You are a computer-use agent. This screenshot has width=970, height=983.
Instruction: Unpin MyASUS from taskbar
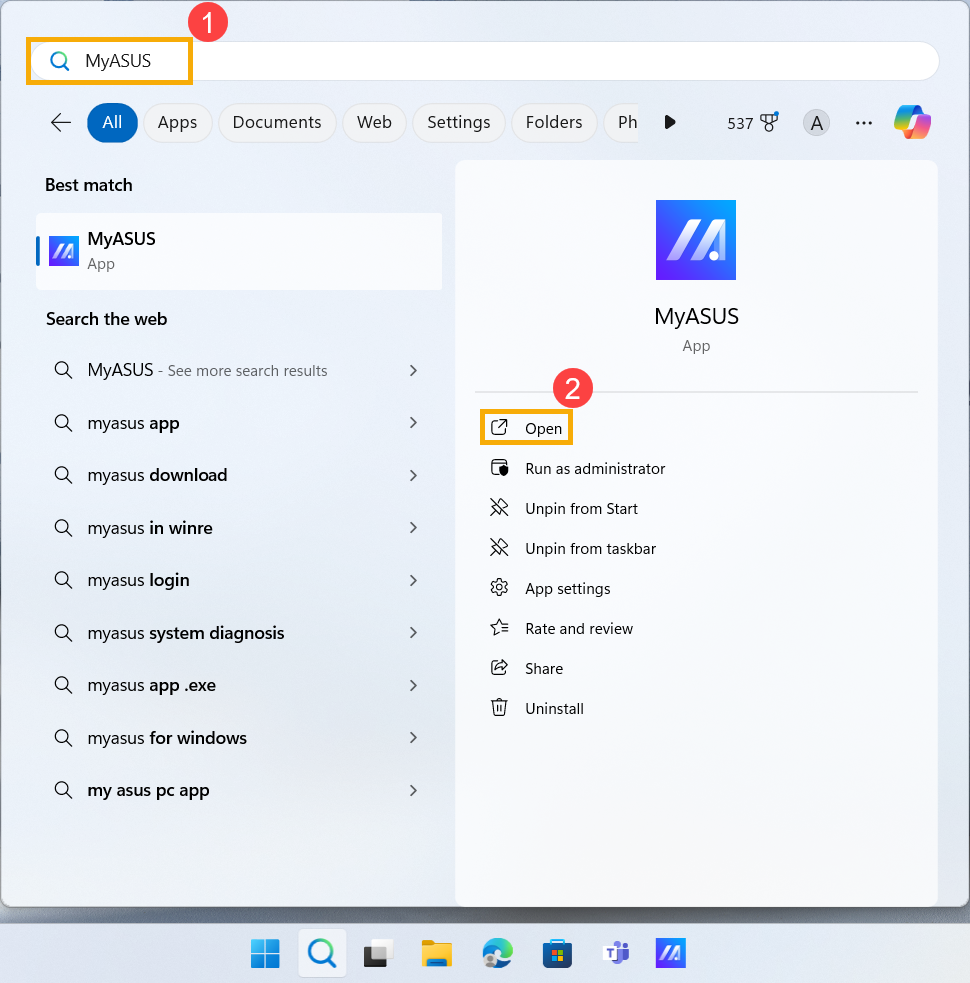[572, 549]
